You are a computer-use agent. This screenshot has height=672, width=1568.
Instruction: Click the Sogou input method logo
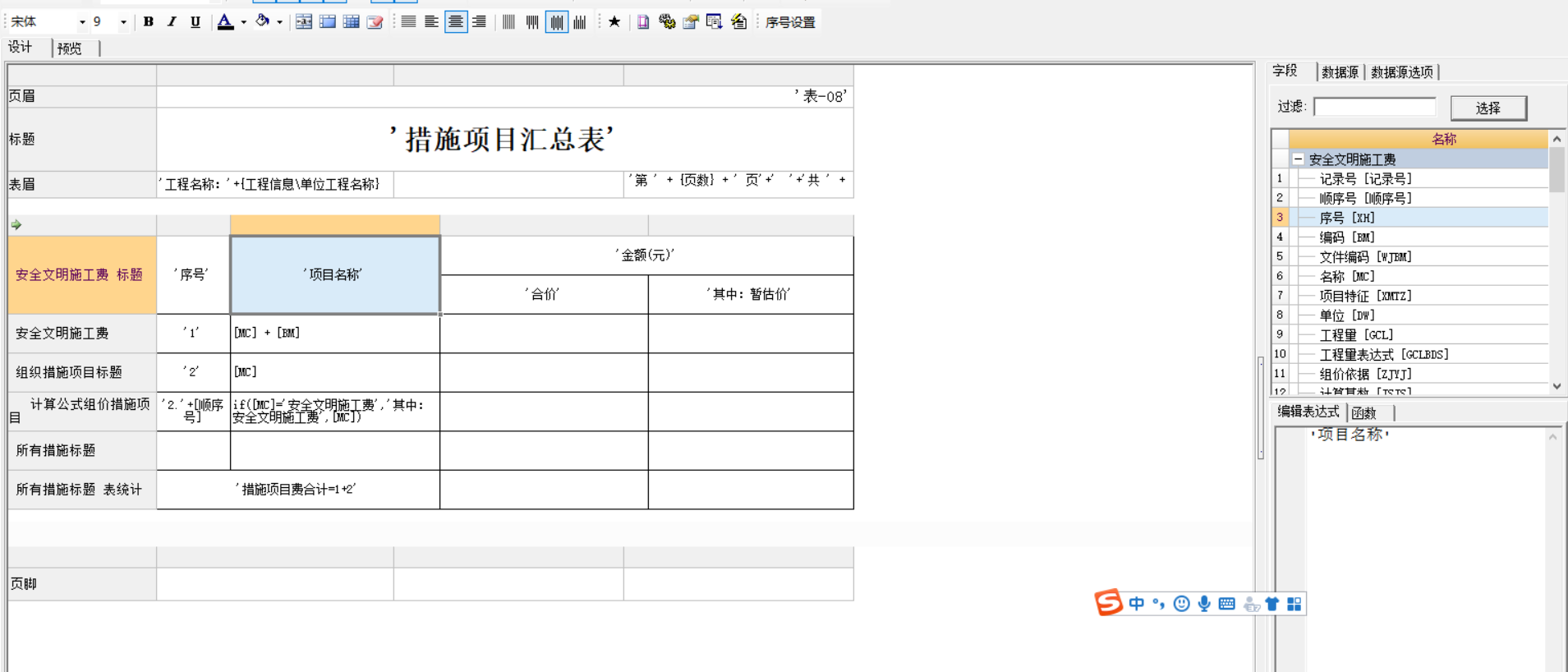(x=1108, y=603)
